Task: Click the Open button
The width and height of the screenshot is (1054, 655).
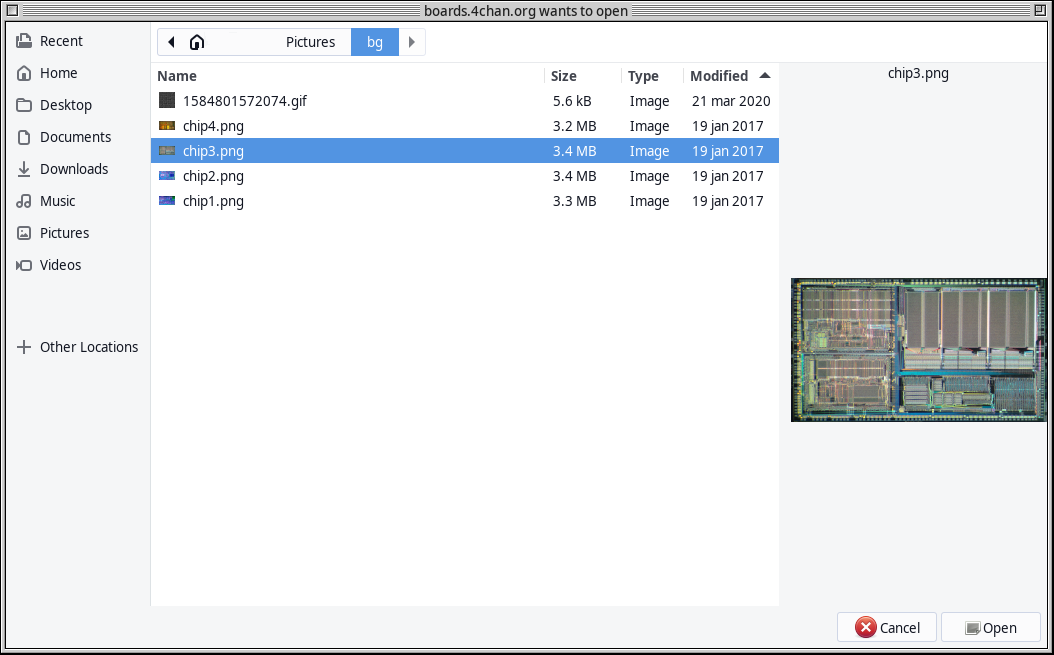Action: pyautogui.click(x=991, y=628)
